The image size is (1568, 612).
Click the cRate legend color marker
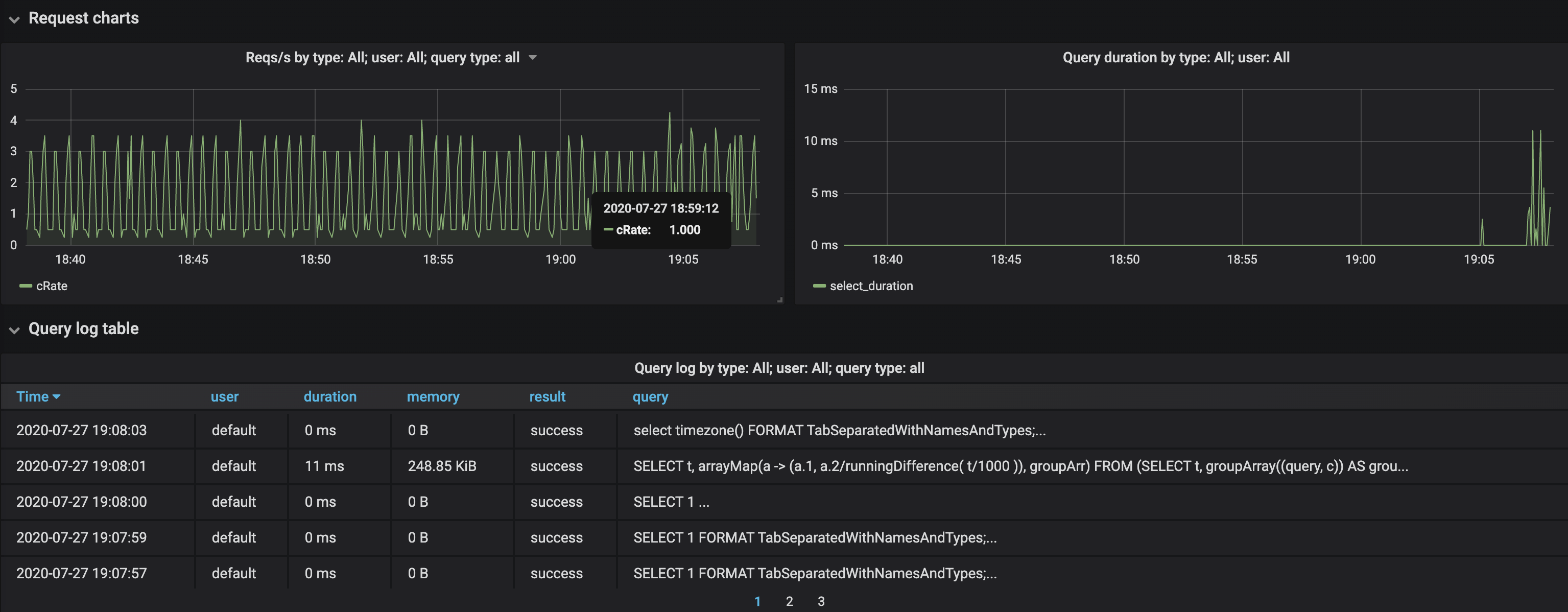[25, 286]
